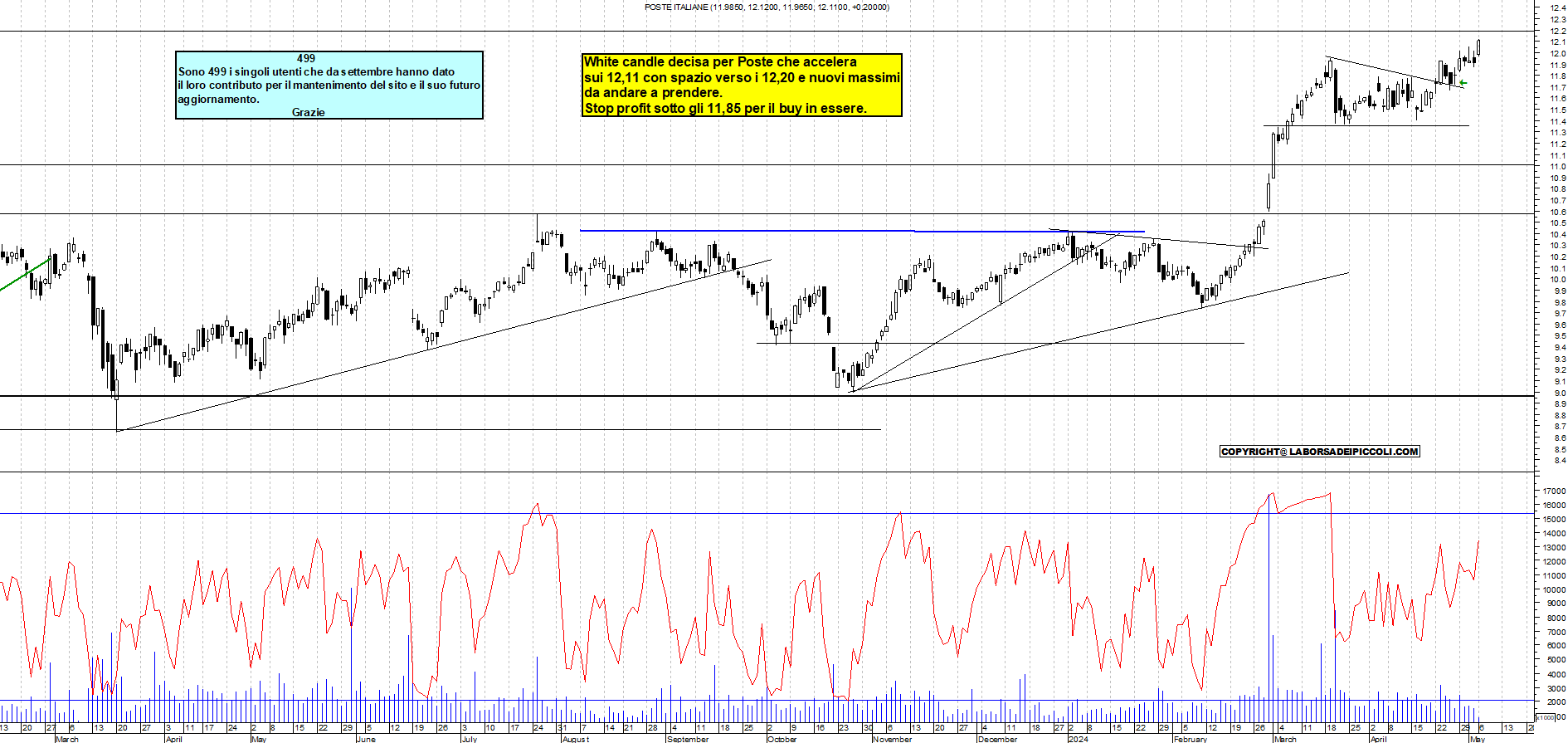Viewport: 1568px width, 743px height.
Task: Click the 17000 volume axis label
Action: (1554, 491)
